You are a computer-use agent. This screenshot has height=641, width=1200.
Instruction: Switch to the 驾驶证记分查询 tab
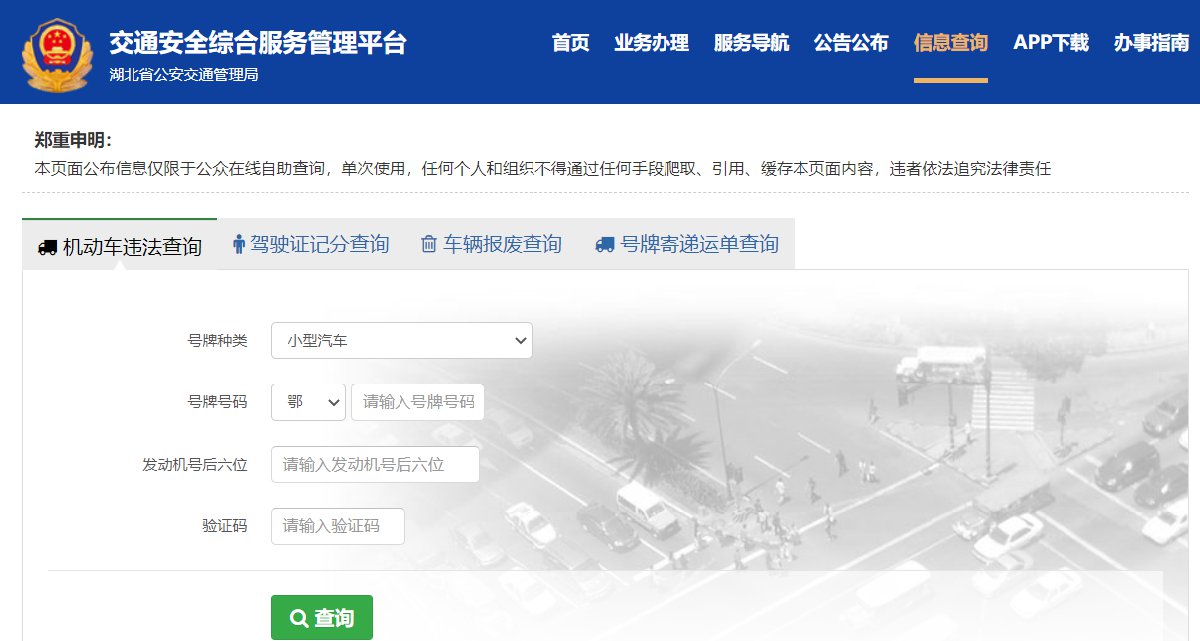point(310,244)
